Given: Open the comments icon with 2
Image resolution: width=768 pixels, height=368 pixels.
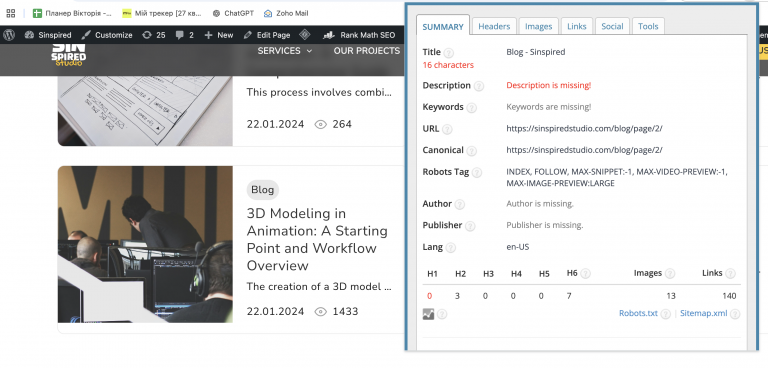Looking at the screenshot, I should tap(185, 35).
